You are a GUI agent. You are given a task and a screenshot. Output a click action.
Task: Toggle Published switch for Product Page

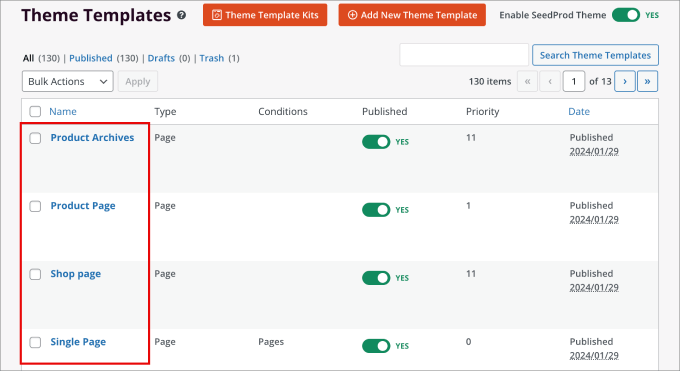pos(376,210)
